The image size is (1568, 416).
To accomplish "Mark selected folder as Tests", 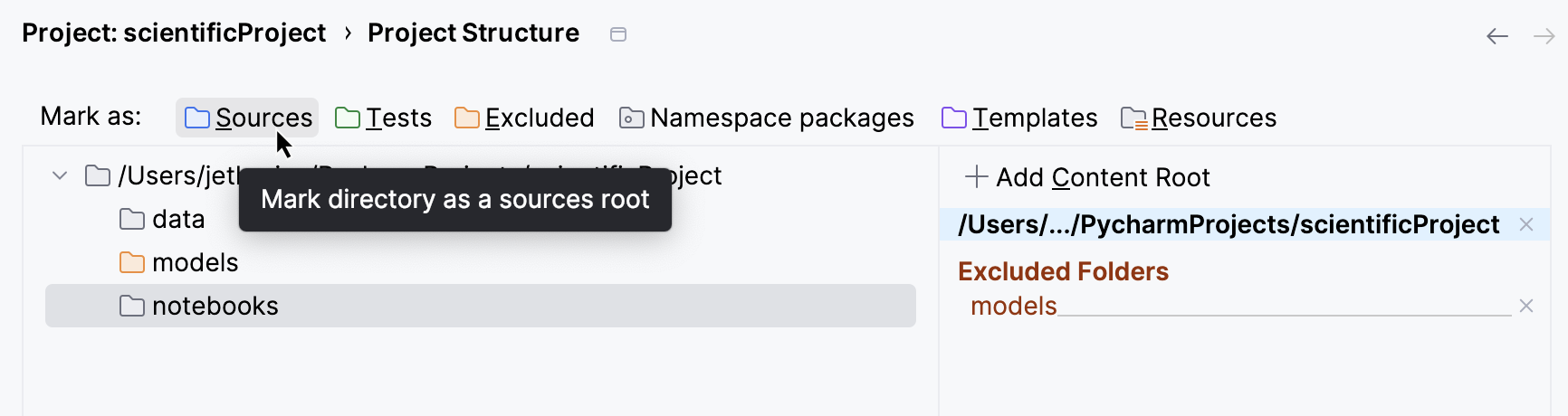I will [x=383, y=118].
